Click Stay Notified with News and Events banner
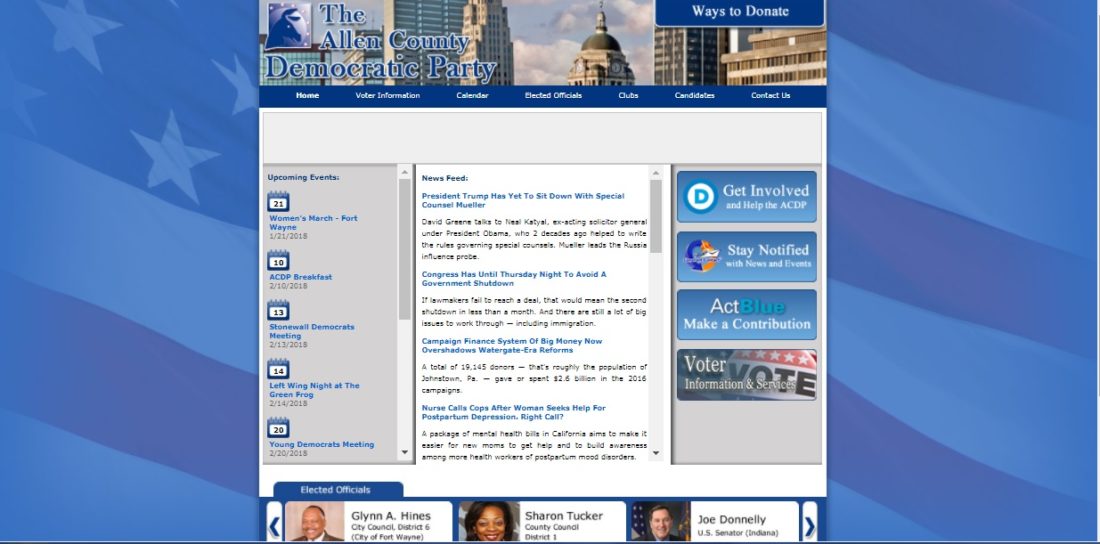This screenshot has height=544, width=1100. click(746, 256)
